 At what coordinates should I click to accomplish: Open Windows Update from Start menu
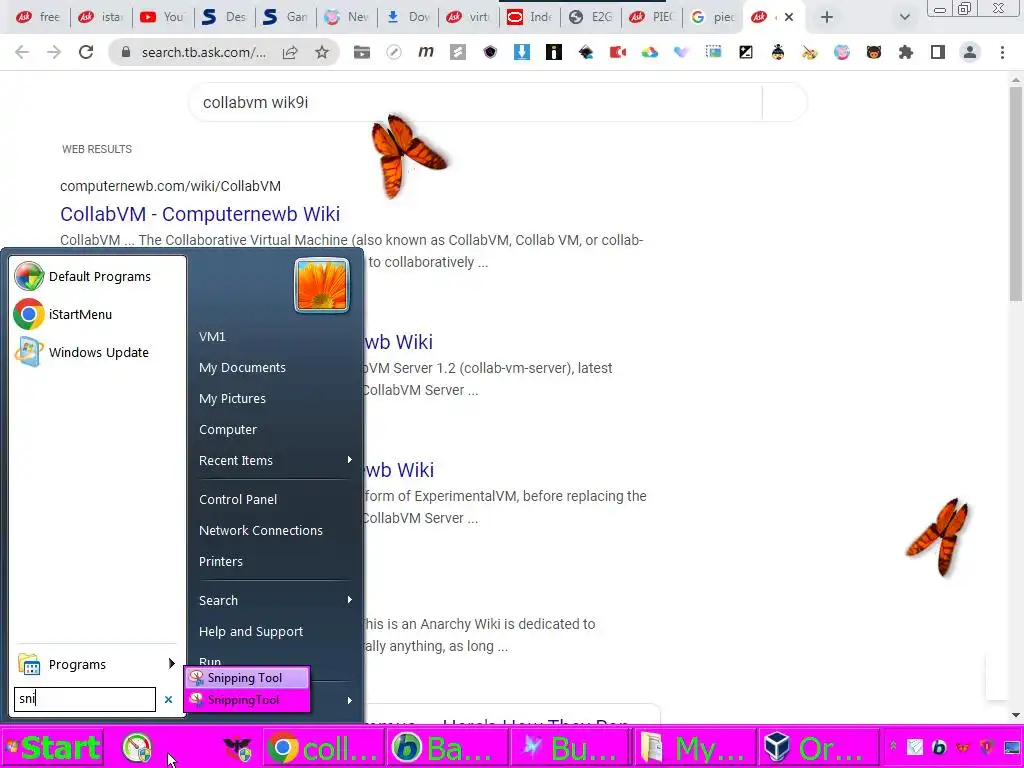point(98,352)
